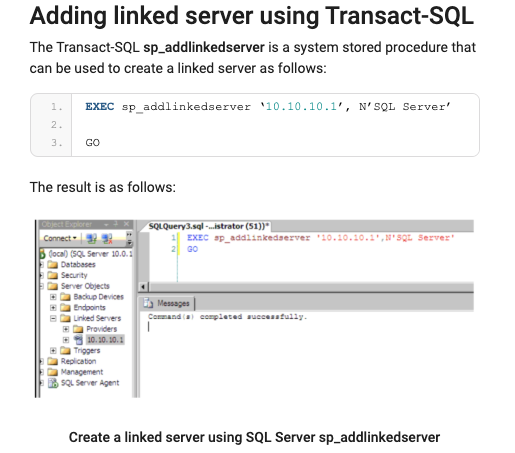Select the Linked Servers tree item
The width and height of the screenshot is (515, 453).
(x=97, y=318)
